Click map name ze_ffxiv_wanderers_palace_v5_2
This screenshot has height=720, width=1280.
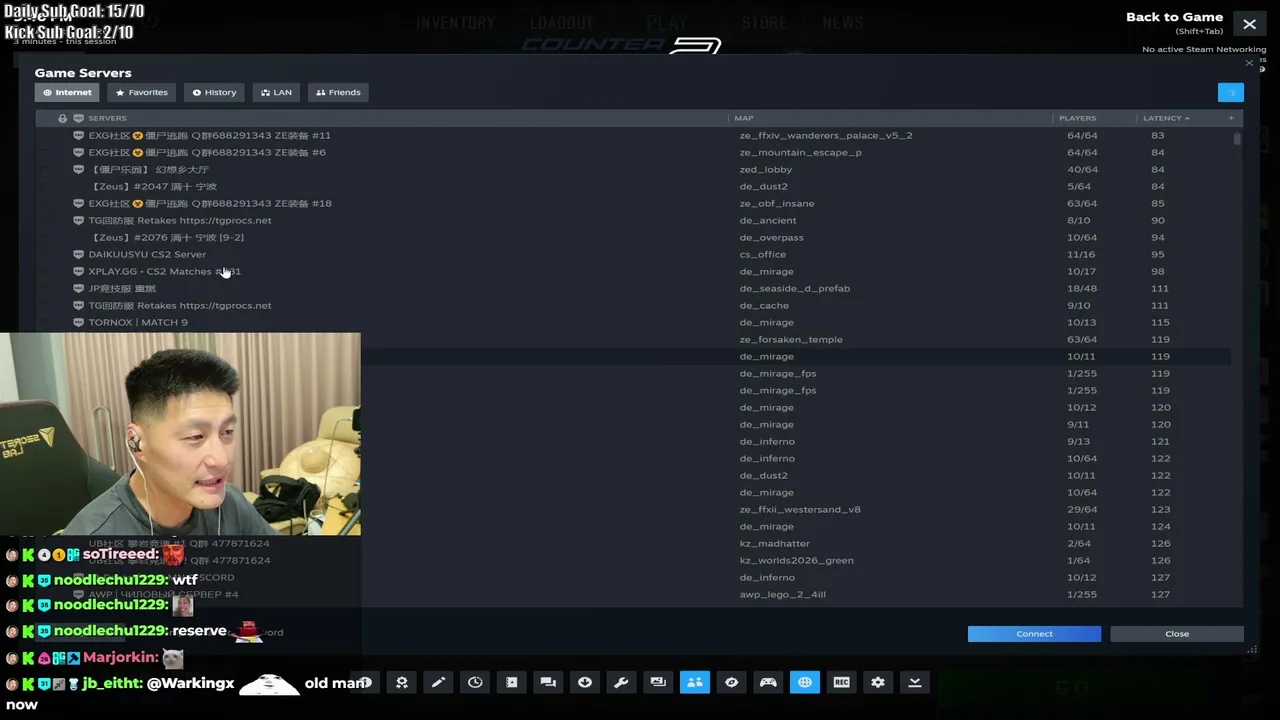coord(826,135)
